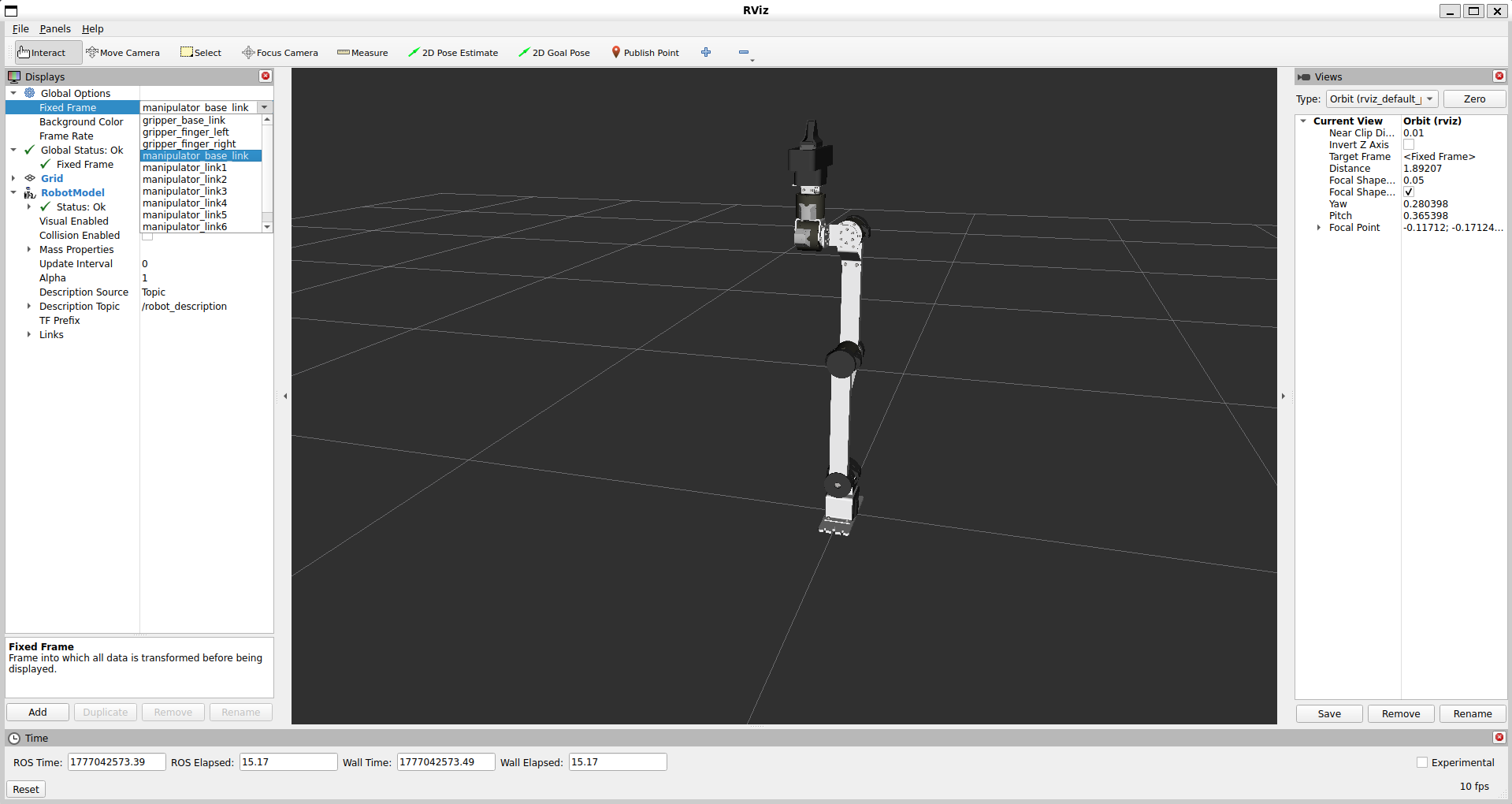Expand the Focal Point property
The image size is (1512, 804).
coord(1319,228)
